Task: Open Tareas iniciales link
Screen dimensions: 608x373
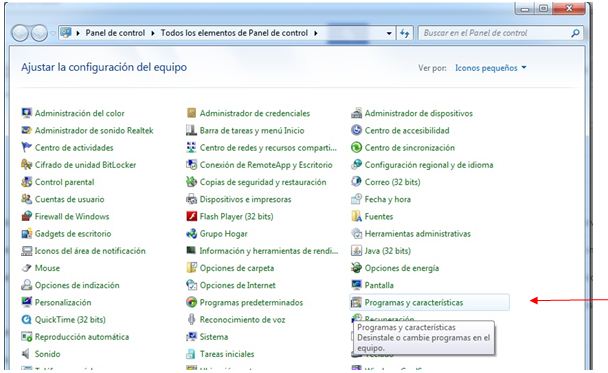Action: 227,354
